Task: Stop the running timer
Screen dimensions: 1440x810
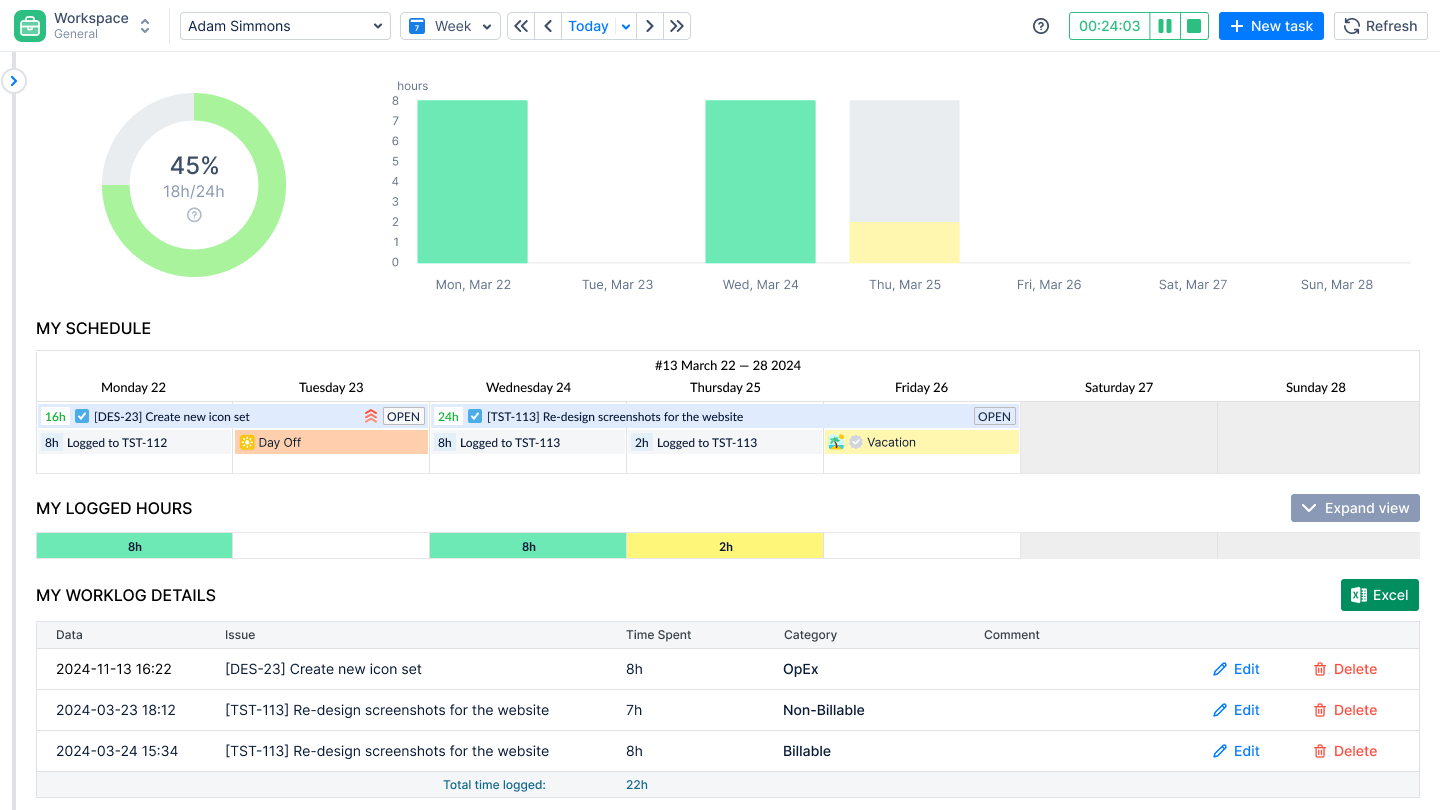Action: point(1194,25)
